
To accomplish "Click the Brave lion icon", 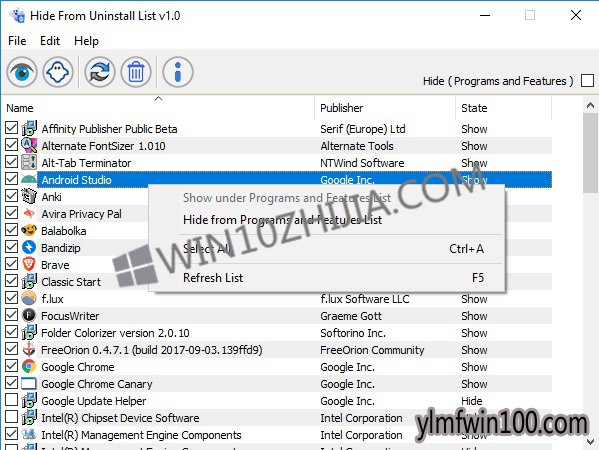I will 29,264.
